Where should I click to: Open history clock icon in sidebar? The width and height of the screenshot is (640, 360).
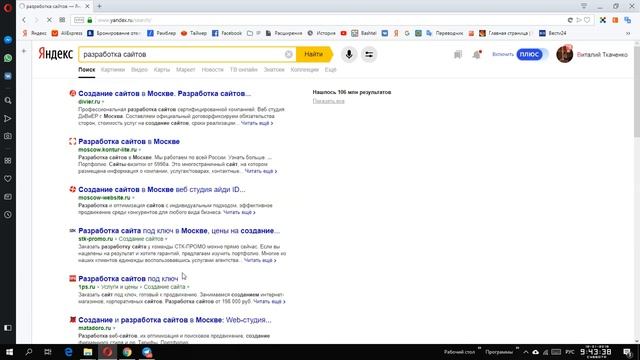pyautogui.click(x=8, y=215)
